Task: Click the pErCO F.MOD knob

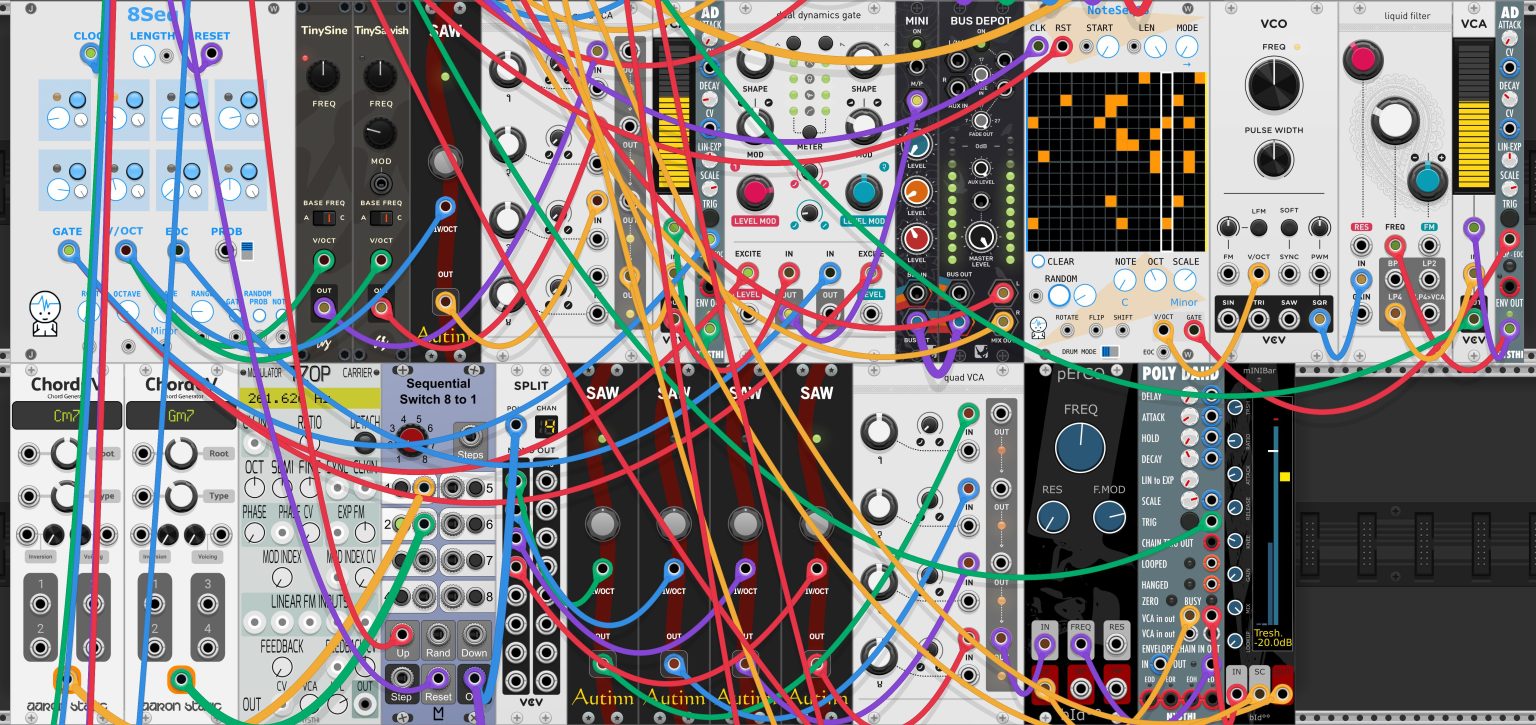Action: [x=1109, y=517]
